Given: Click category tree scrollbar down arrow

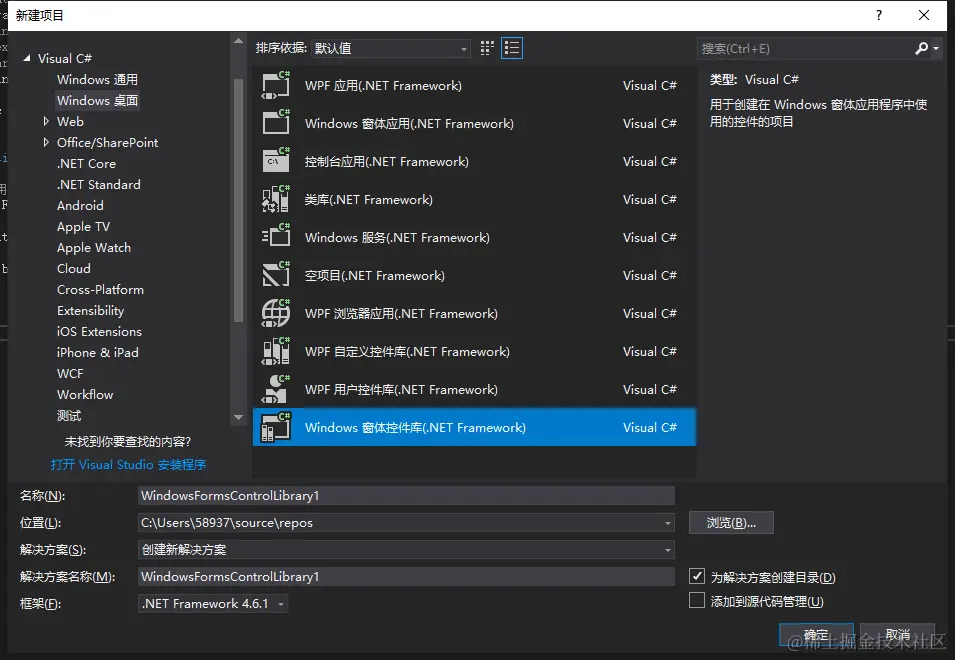Looking at the screenshot, I should (x=238, y=418).
